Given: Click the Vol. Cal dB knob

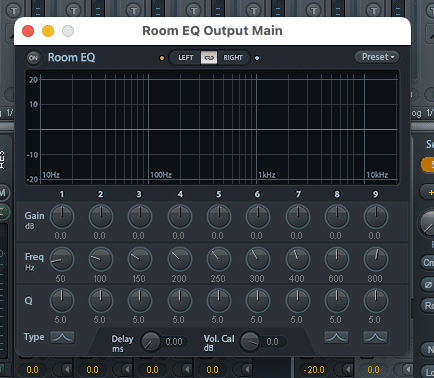Looking at the screenshot, I should click(x=250, y=342).
